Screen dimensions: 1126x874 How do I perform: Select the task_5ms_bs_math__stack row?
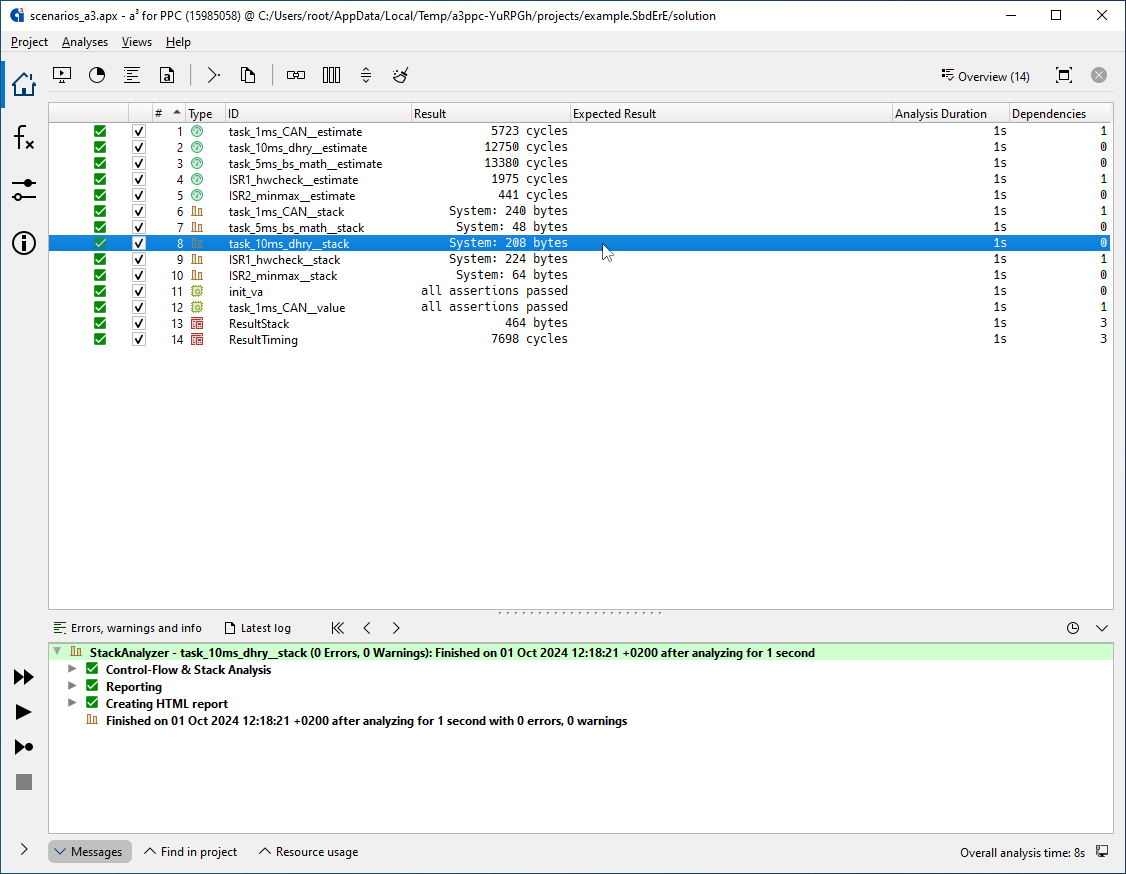point(580,228)
